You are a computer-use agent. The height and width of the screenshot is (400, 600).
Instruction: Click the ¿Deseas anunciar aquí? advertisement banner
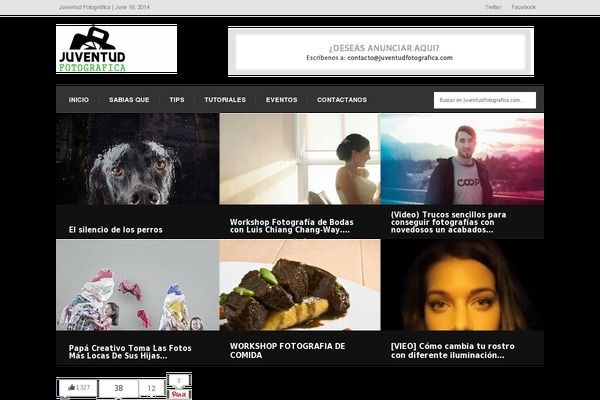381,51
